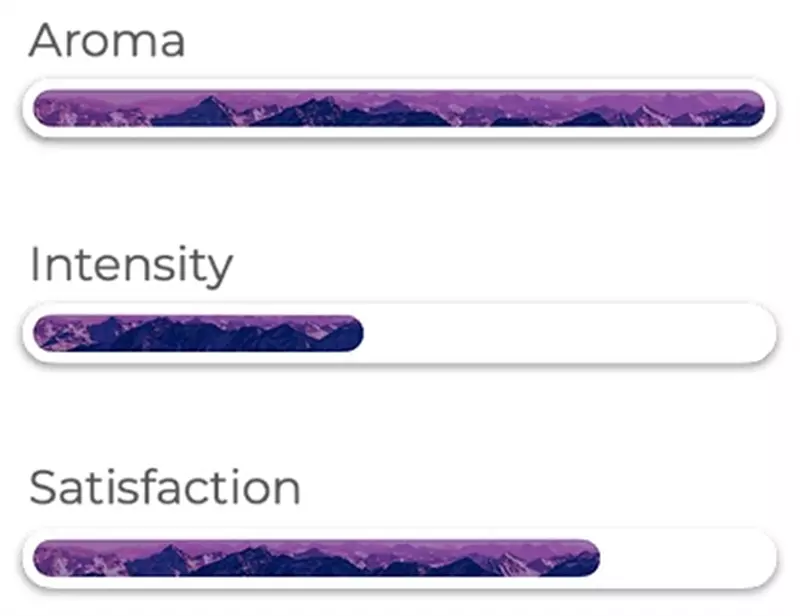Image resolution: width=800 pixels, height=616 pixels.
Task: Select the Aroma label text
Action: [x=107, y=41]
